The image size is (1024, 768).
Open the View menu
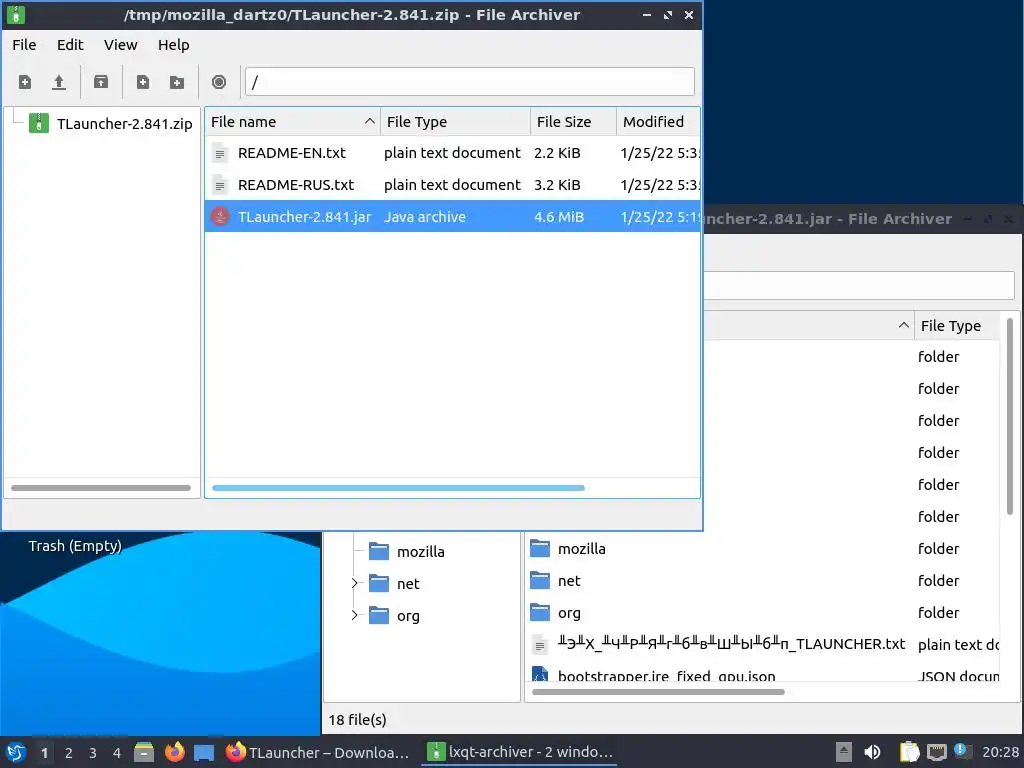tap(121, 44)
